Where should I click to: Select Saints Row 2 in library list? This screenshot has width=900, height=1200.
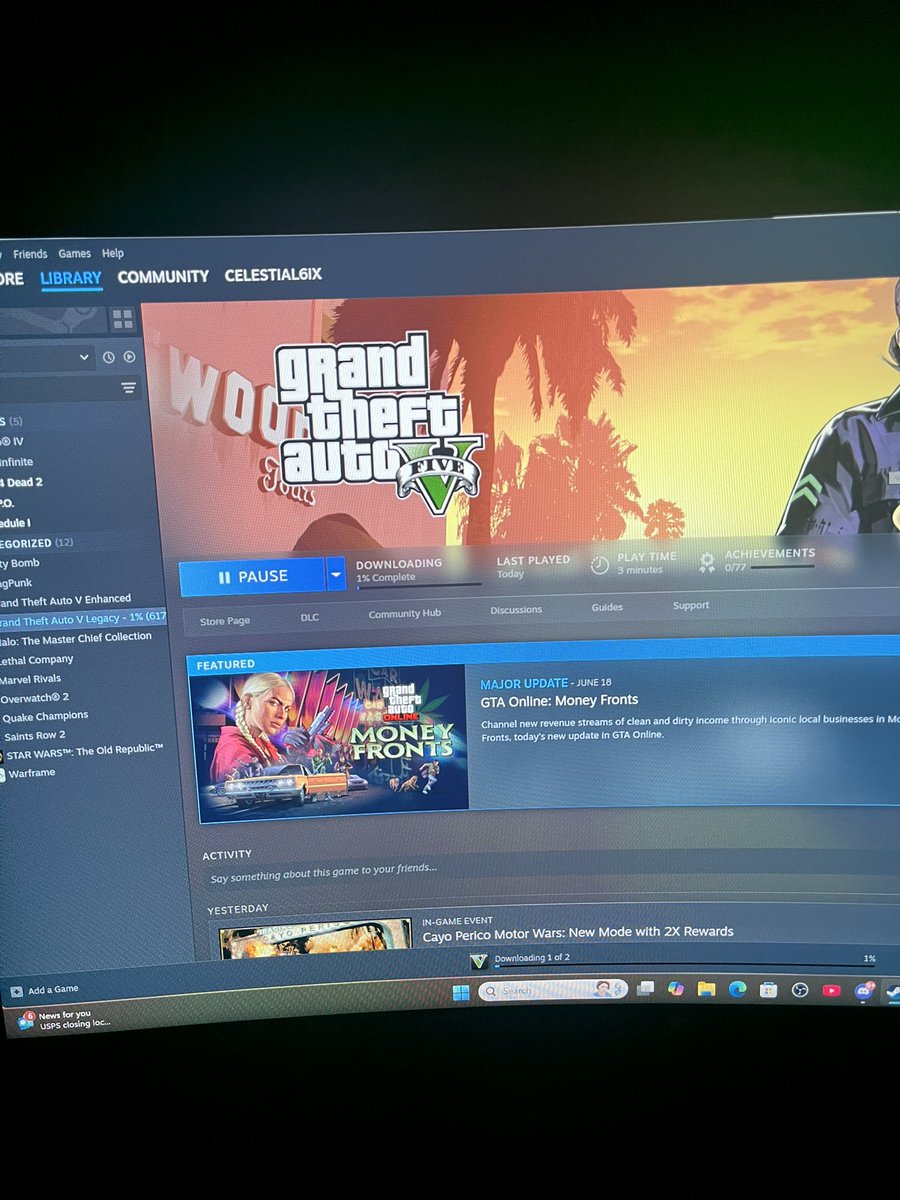[33, 735]
